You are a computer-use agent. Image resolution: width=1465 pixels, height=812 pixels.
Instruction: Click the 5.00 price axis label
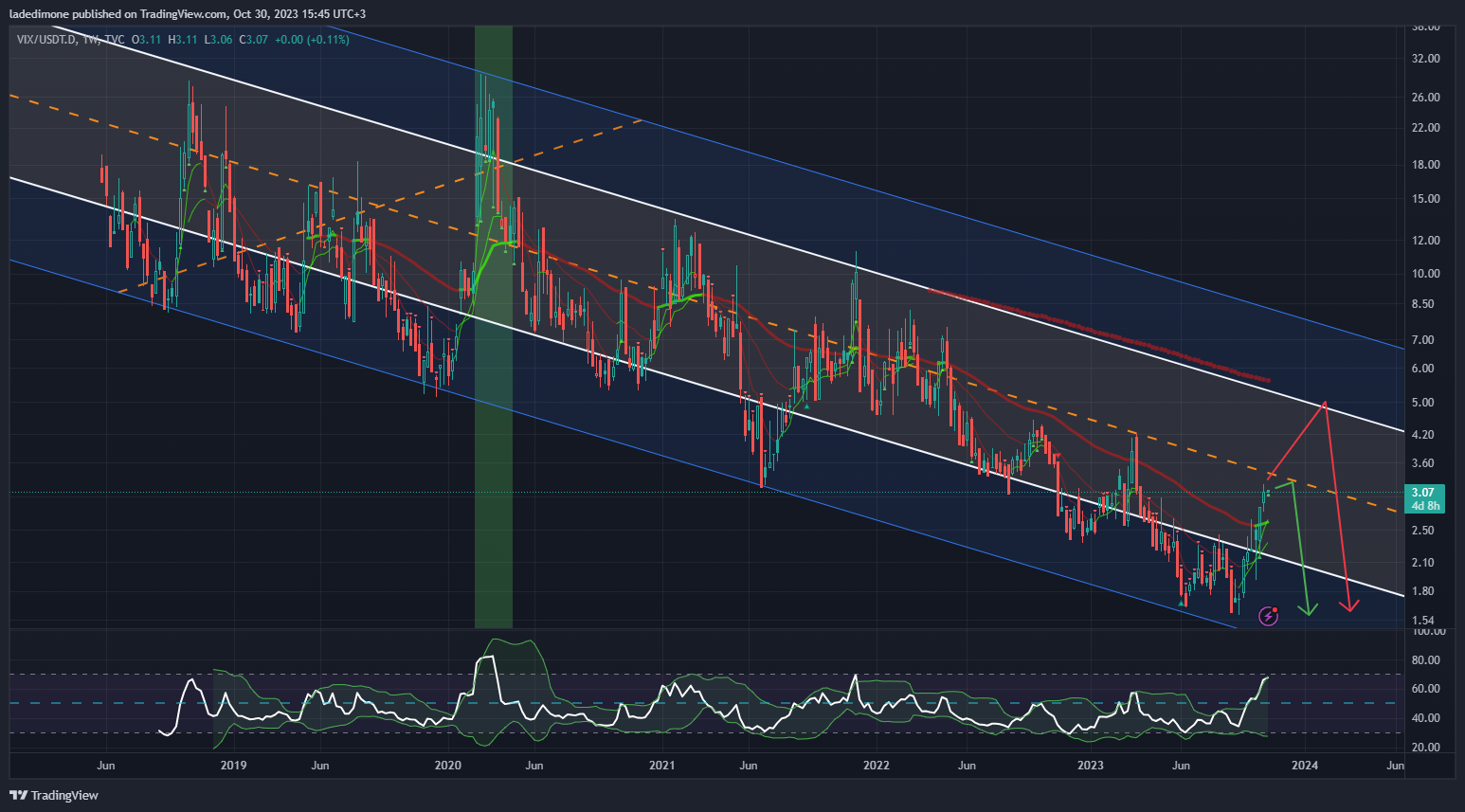[1422, 402]
